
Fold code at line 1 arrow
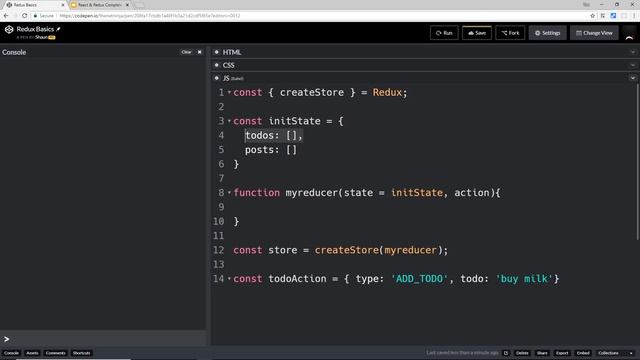tap(229, 93)
